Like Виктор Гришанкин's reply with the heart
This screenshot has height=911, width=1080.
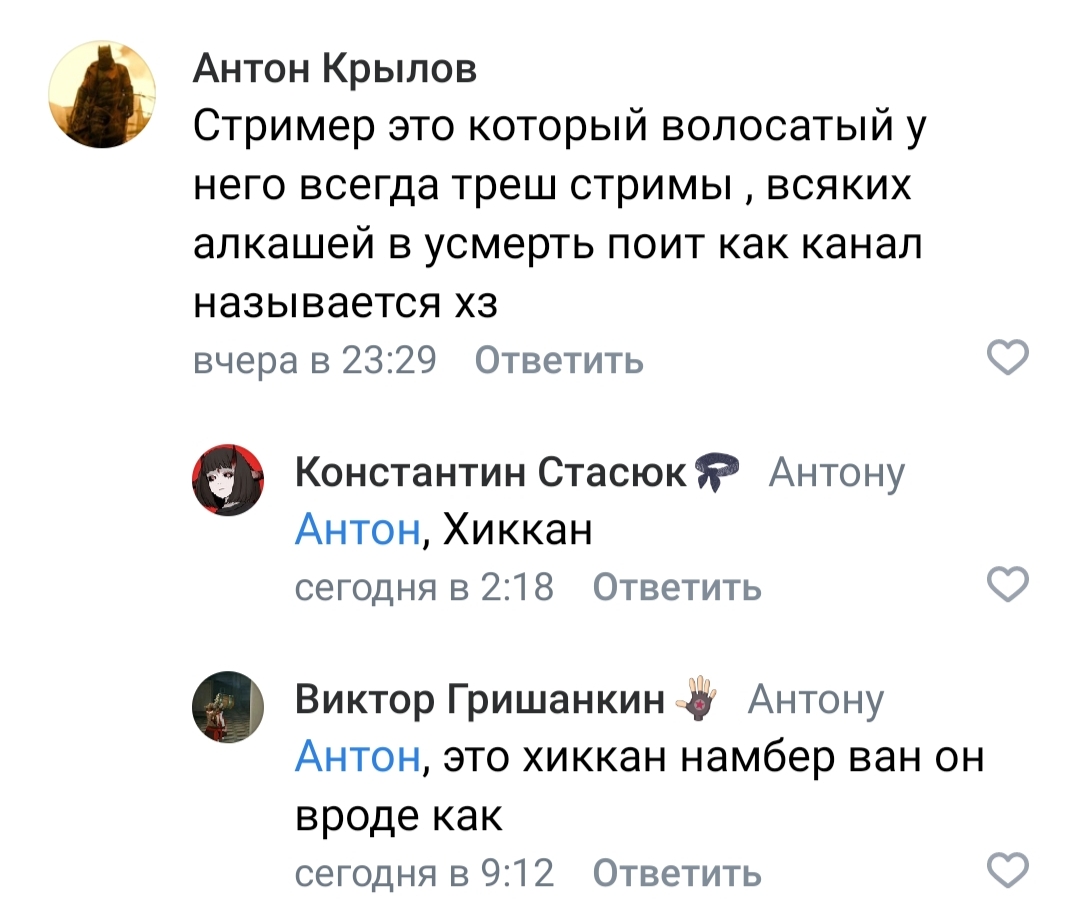[1007, 870]
